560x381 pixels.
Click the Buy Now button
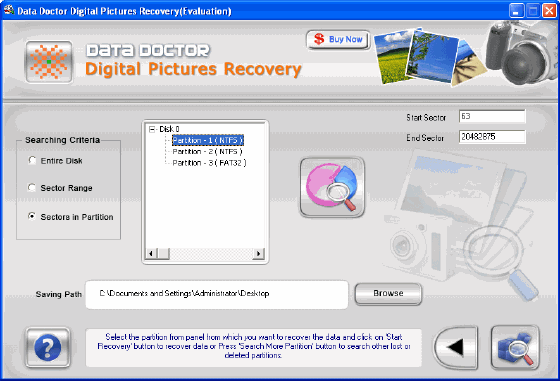[x=338, y=39]
